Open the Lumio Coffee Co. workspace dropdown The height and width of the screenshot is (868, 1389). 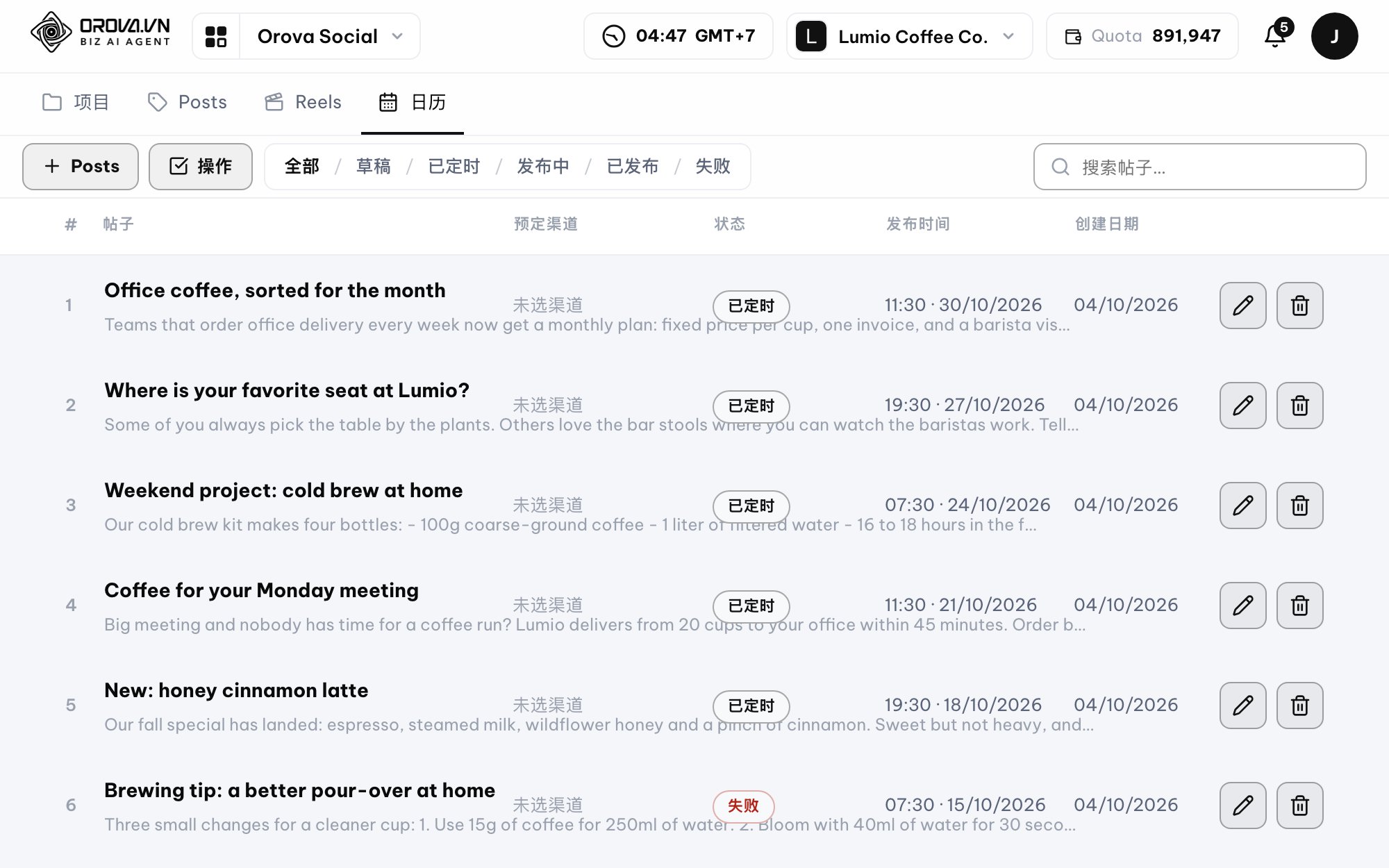(910, 36)
